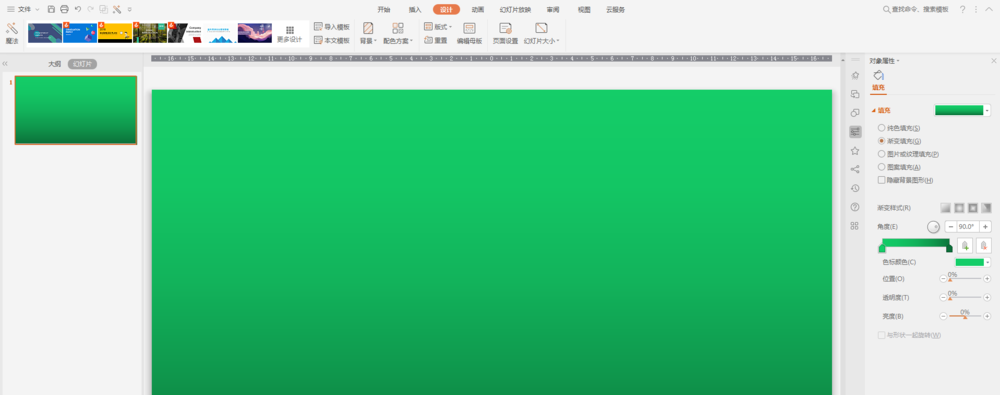Increase 位置 position with plus button
Viewport: 1000px width, 395px height.
coord(987,279)
